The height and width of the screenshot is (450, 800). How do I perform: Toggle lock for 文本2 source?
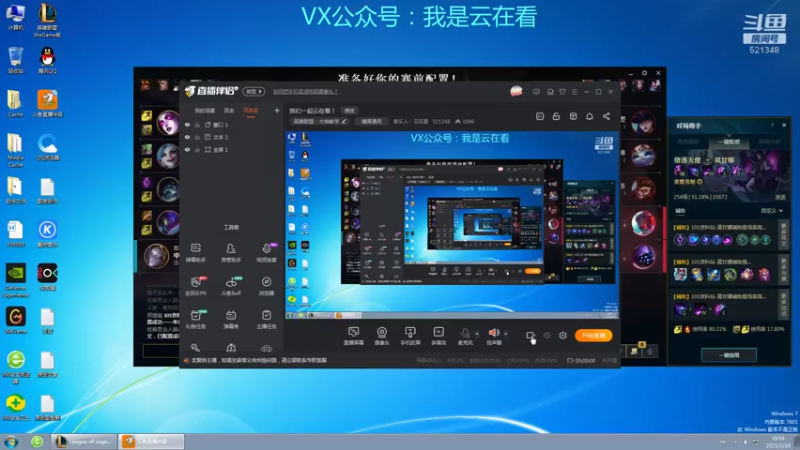coord(197,137)
